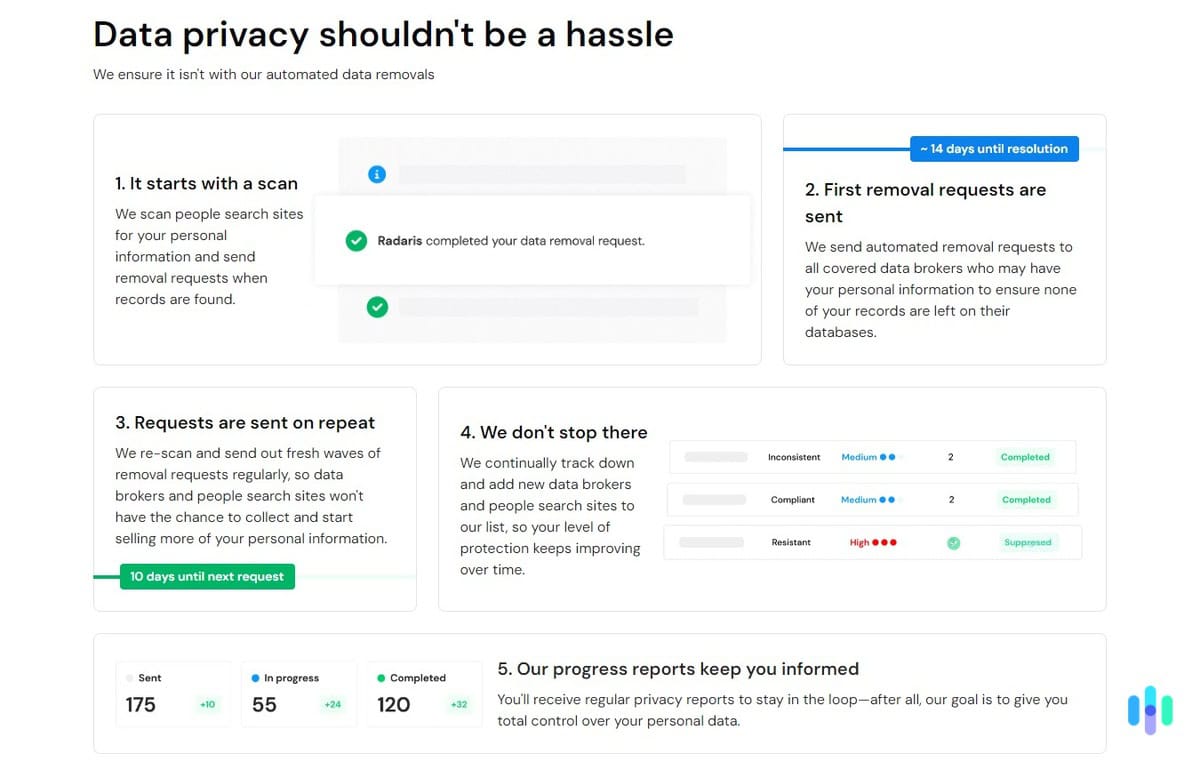Click the Radaris completed removal request notification

coord(532,241)
